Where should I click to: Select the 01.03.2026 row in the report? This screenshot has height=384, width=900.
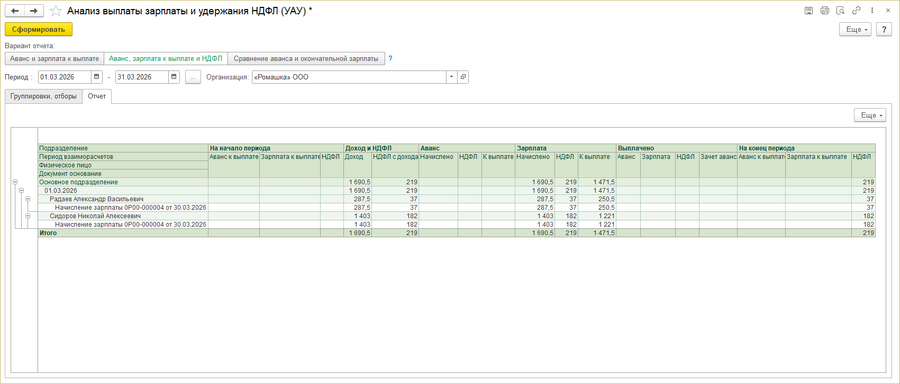pyautogui.click(x=123, y=190)
